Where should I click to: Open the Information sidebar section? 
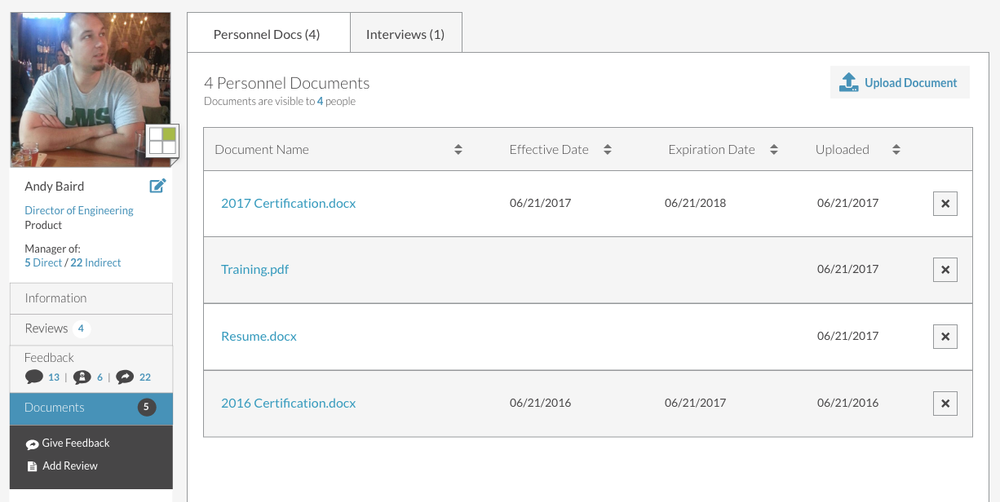(x=91, y=299)
